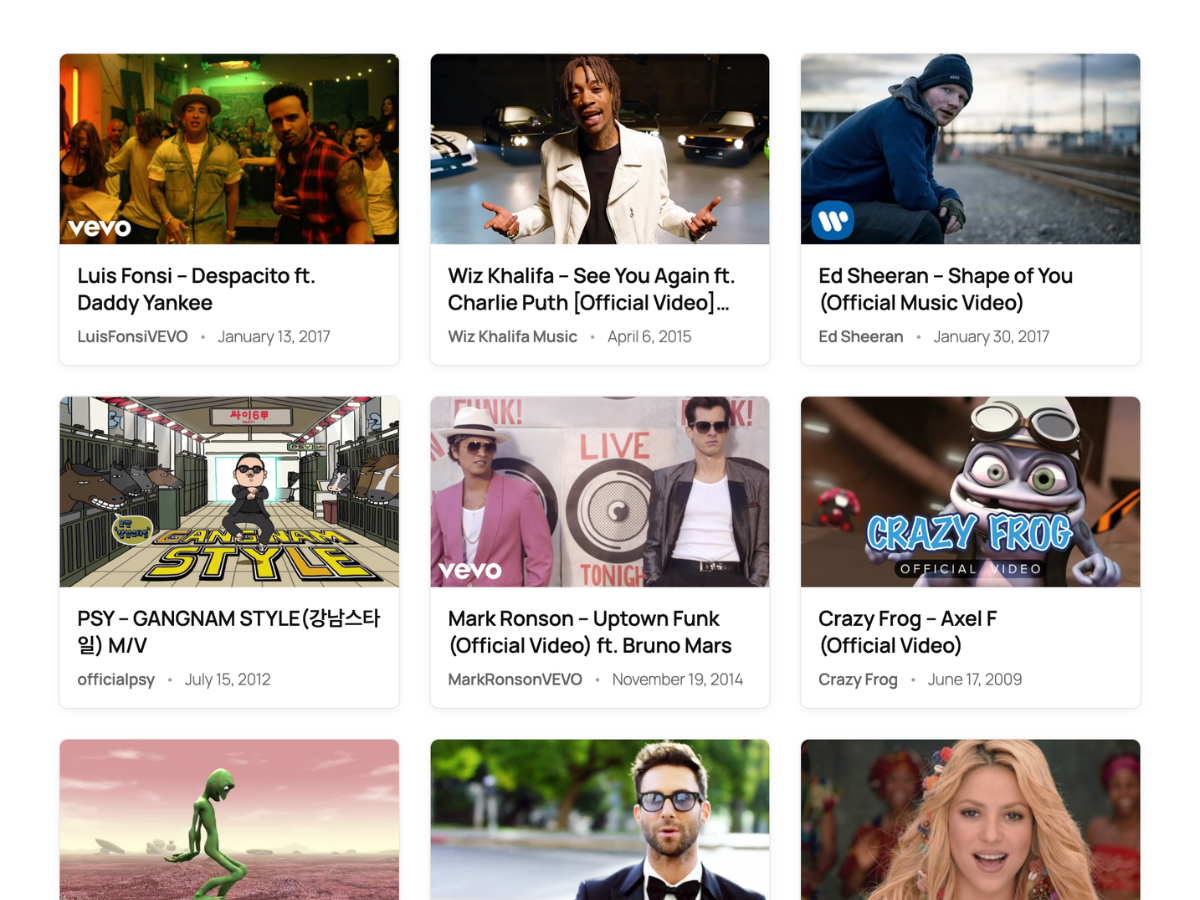Click the date 'January 13, 2017'

(x=274, y=337)
